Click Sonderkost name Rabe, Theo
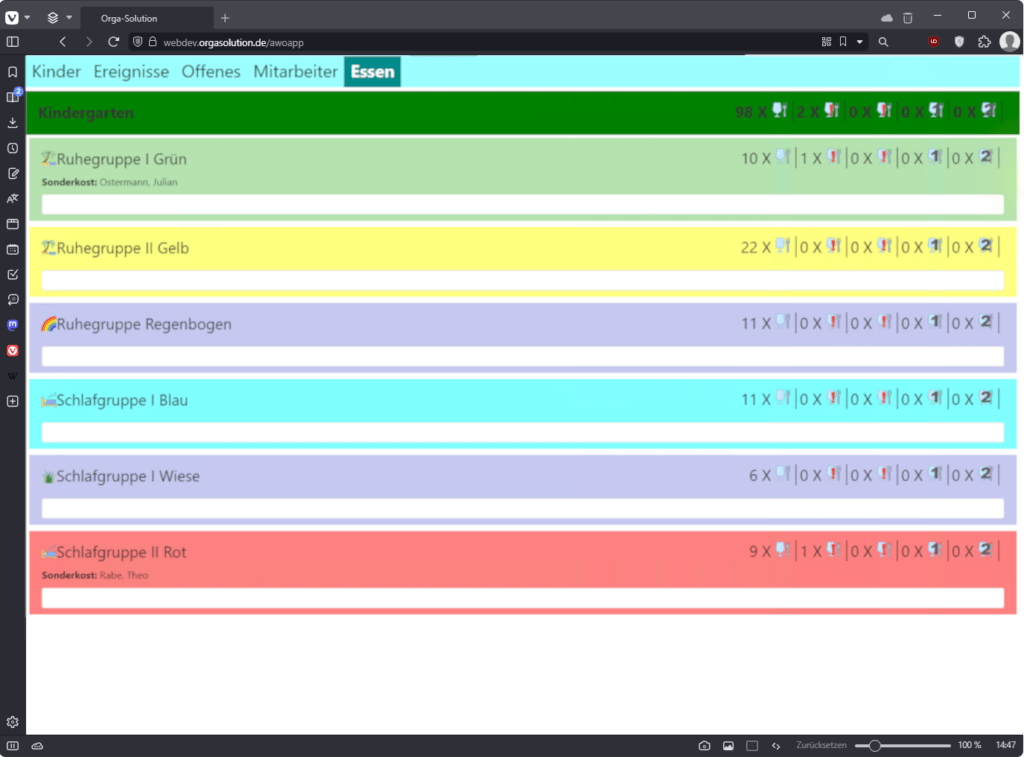The width and height of the screenshot is (1024, 757). tap(124, 575)
